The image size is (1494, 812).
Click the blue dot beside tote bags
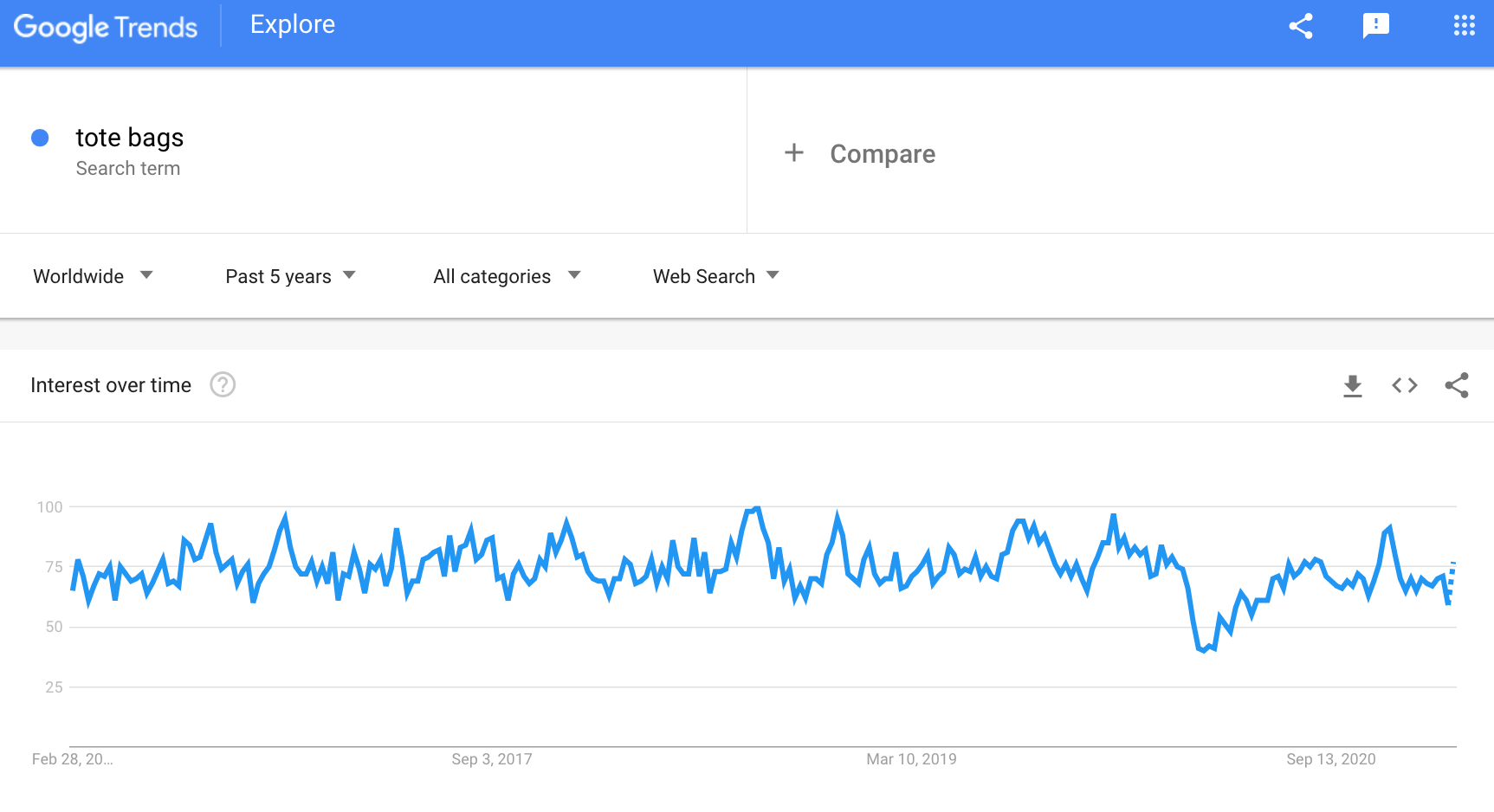point(40,138)
